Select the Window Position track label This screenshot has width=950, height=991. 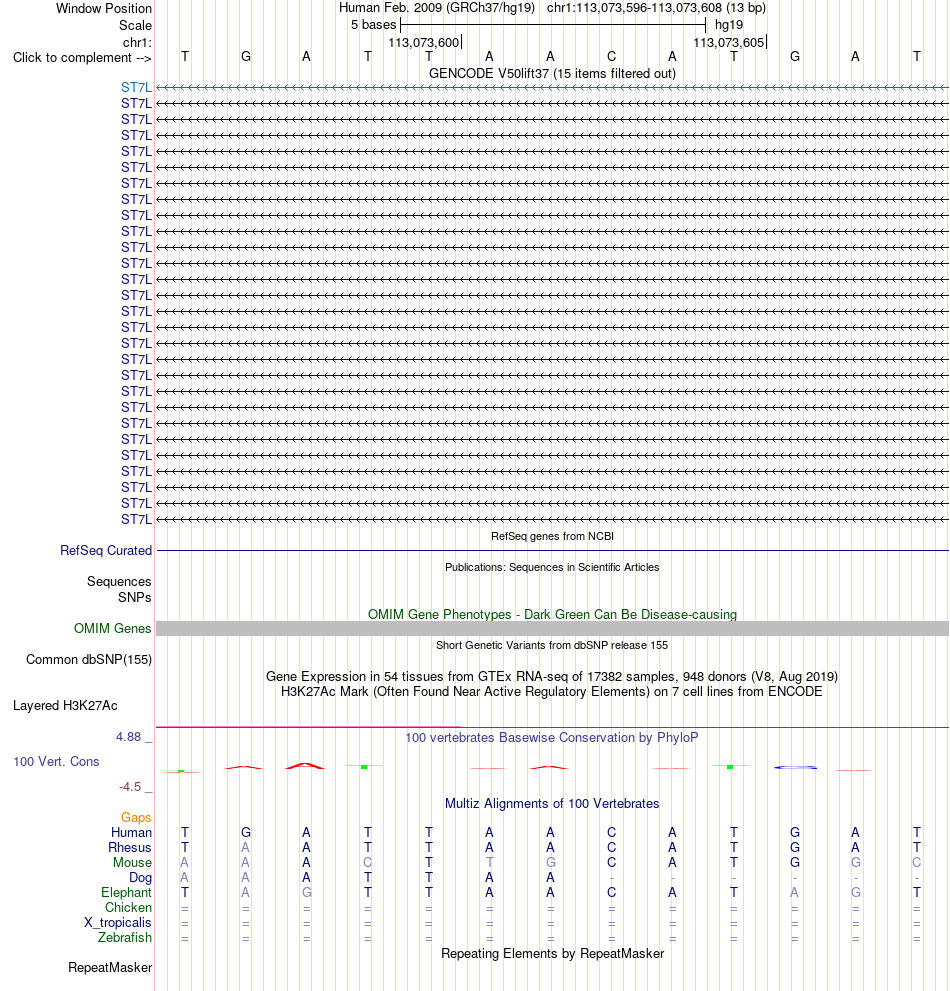104,8
